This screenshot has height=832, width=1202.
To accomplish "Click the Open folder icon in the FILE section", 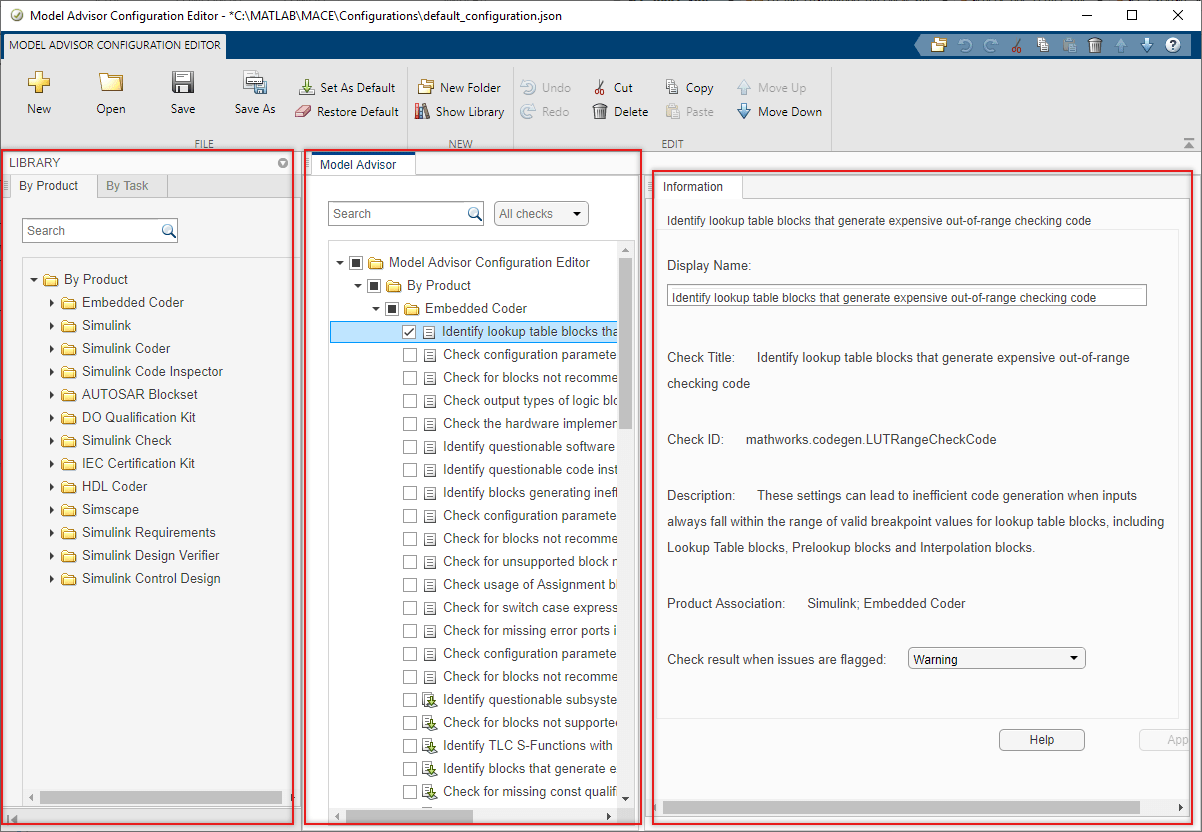I will [111, 93].
